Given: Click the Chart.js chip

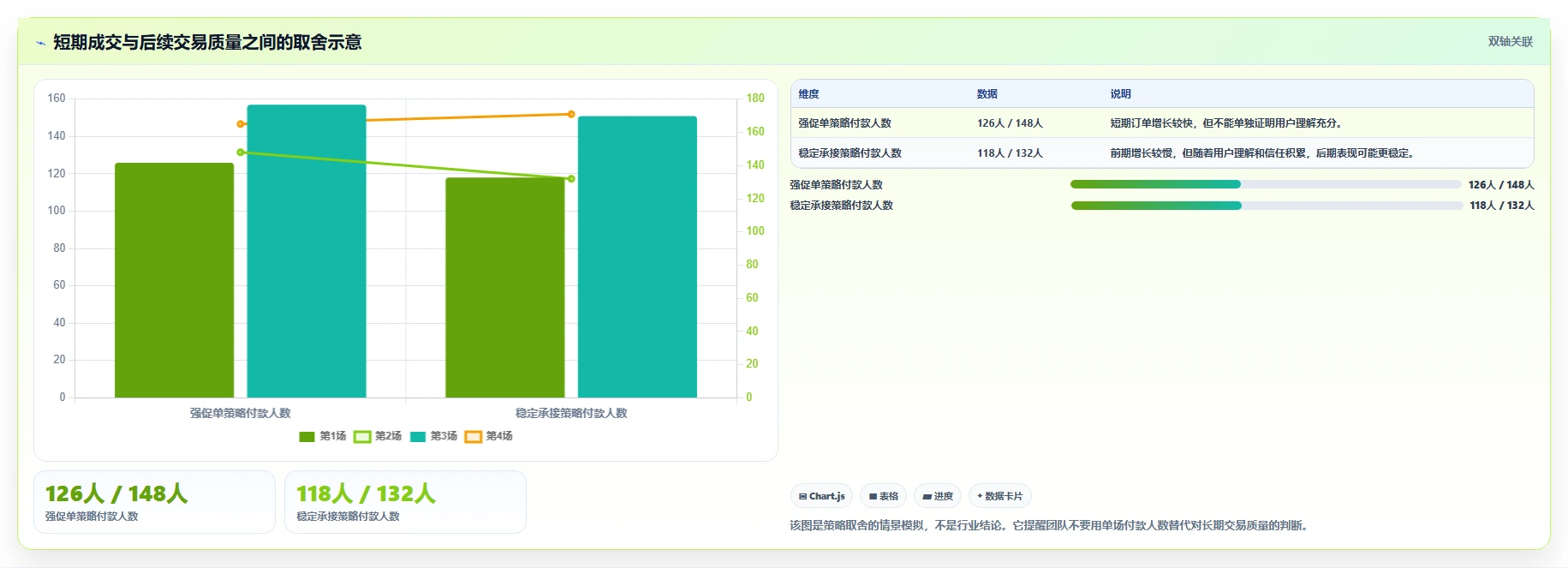Looking at the screenshot, I should tap(821, 496).
